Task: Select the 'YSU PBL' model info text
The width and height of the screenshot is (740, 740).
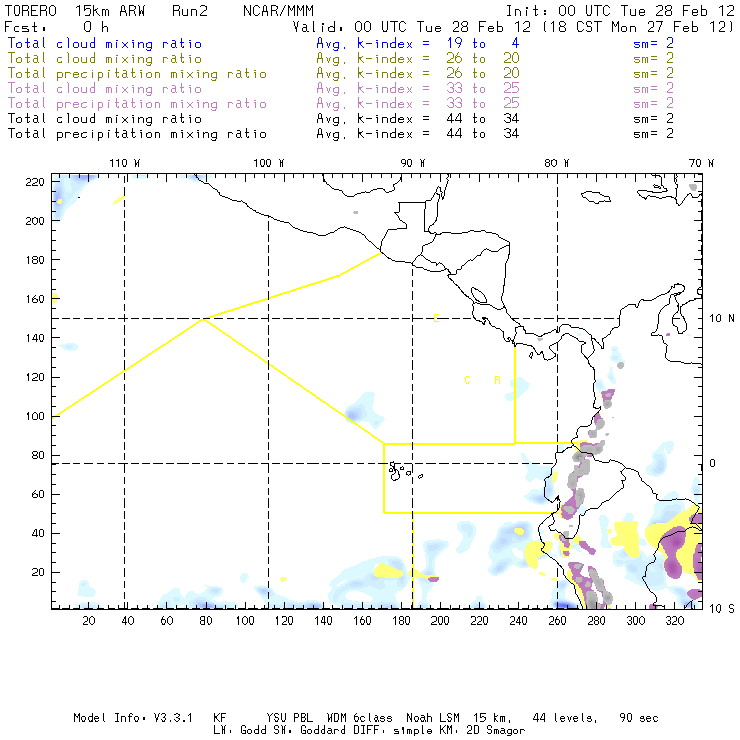Action: click(x=289, y=718)
